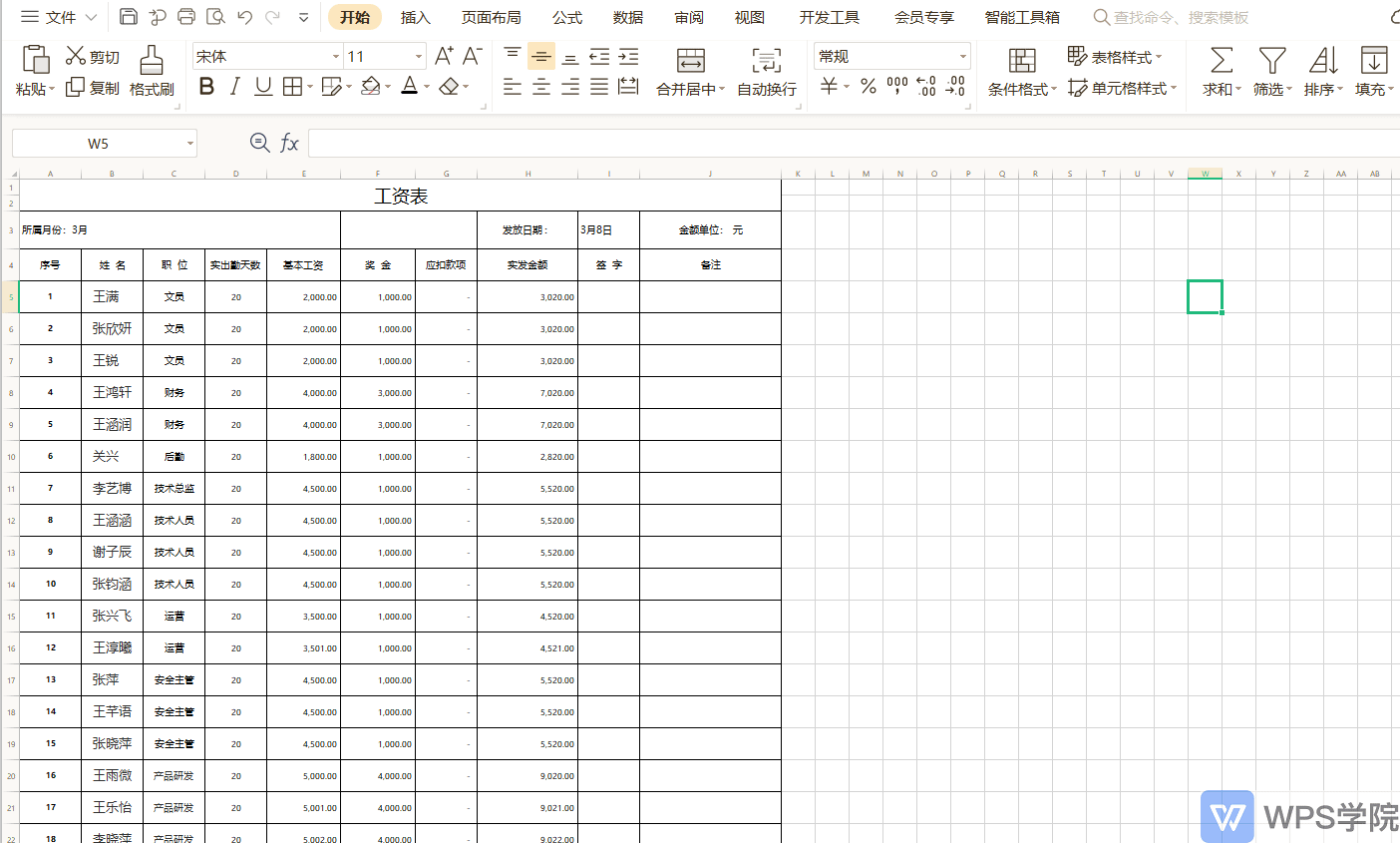Toggle vertical middle alignment
Viewport: 1400px width, 843px height.
point(541,56)
